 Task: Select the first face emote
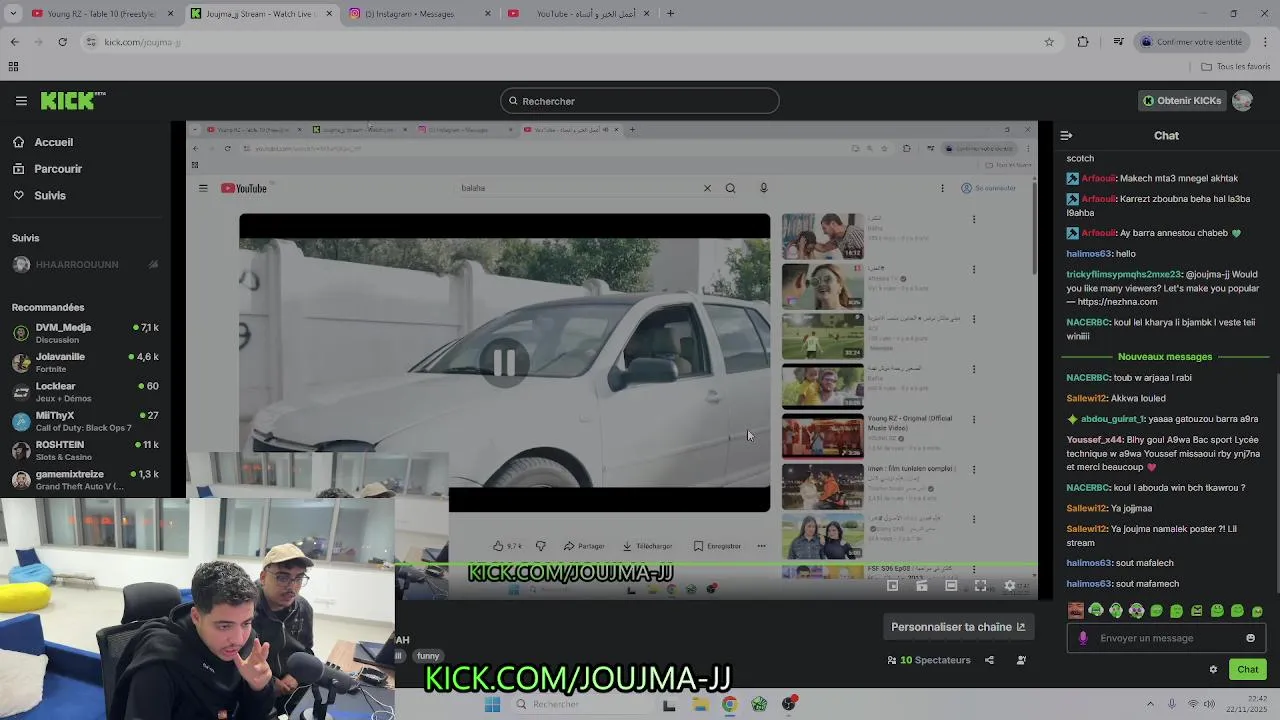pos(1076,610)
